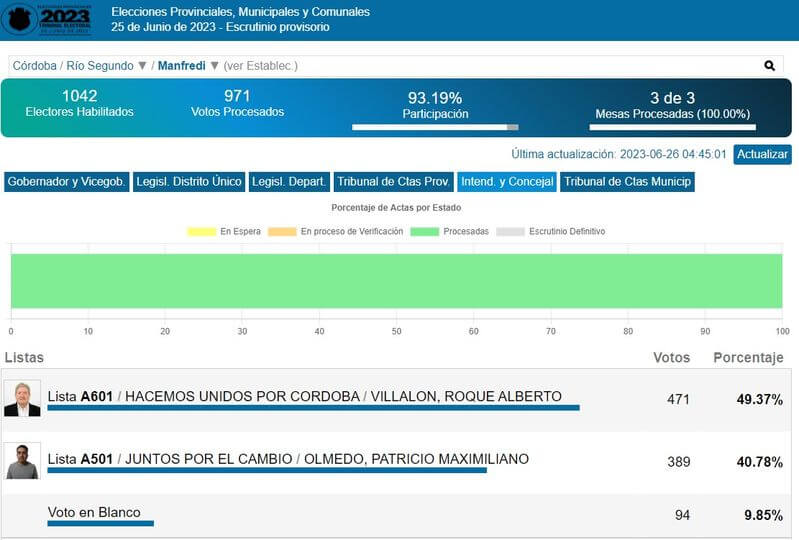799x540 pixels.
Task: Select Tribunal de Ctas Prov. tab
Action: point(393,182)
